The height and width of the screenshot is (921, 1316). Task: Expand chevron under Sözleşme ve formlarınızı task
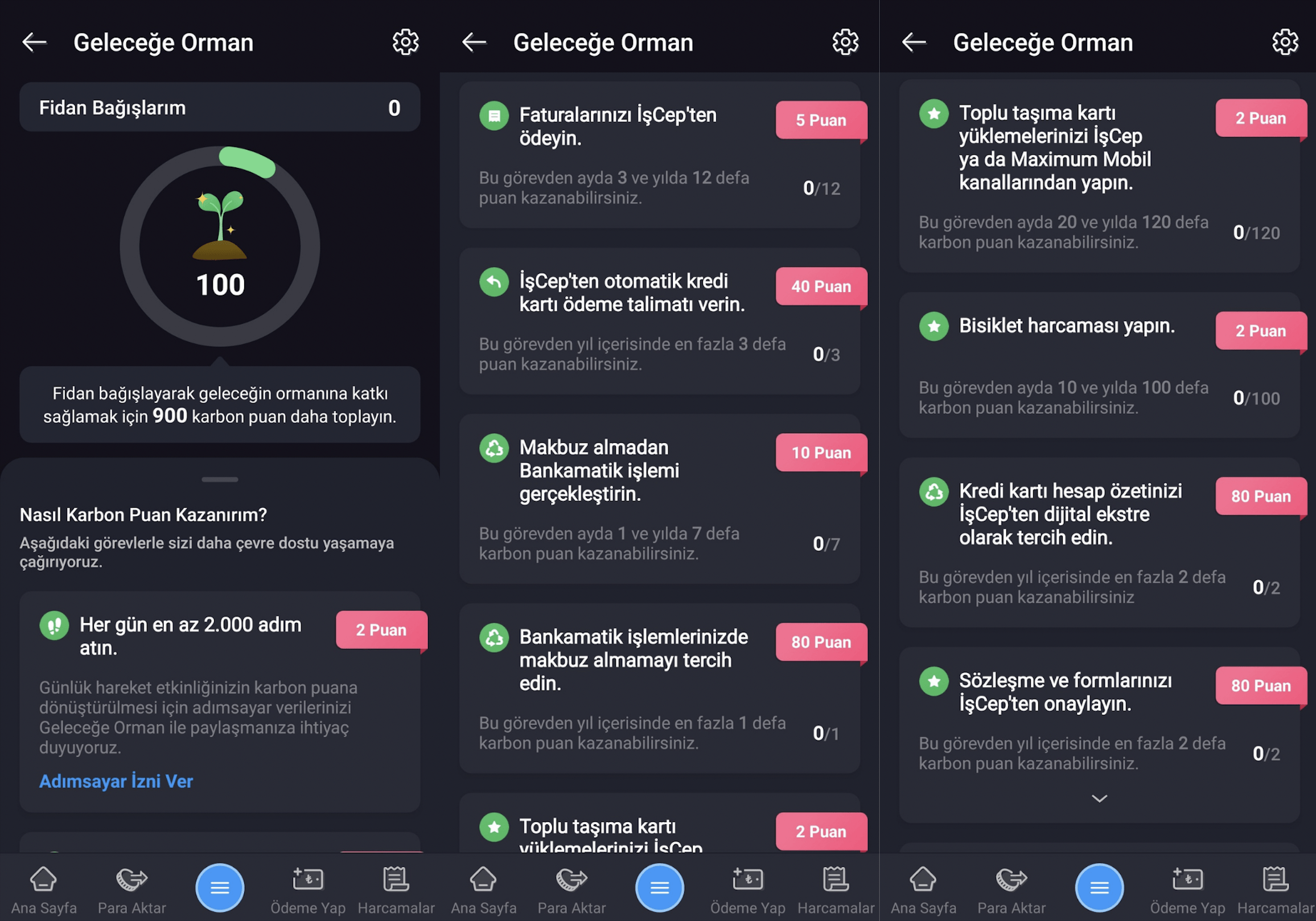(1099, 799)
